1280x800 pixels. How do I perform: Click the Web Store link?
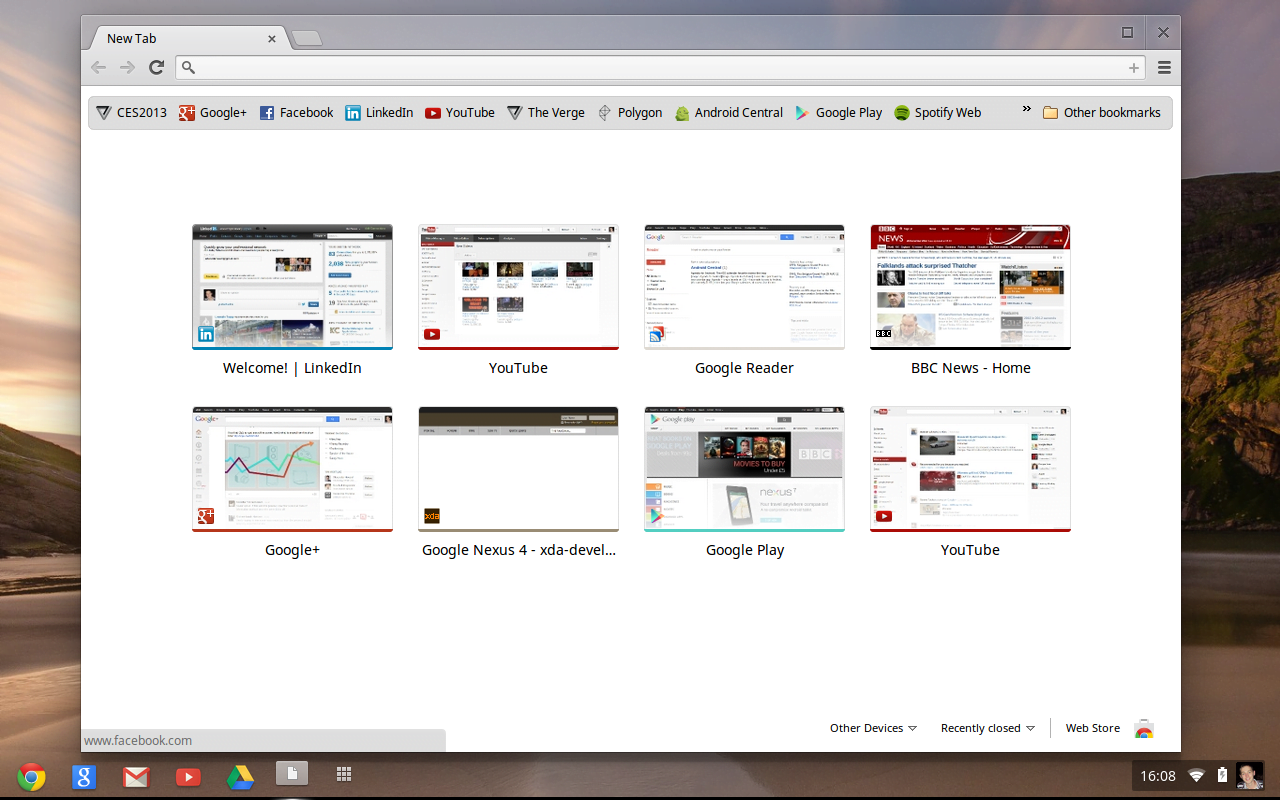1093,728
